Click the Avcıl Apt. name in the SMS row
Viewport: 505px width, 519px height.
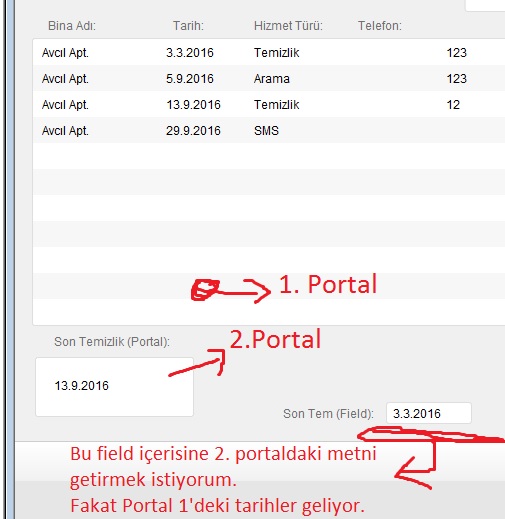(x=65, y=131)
